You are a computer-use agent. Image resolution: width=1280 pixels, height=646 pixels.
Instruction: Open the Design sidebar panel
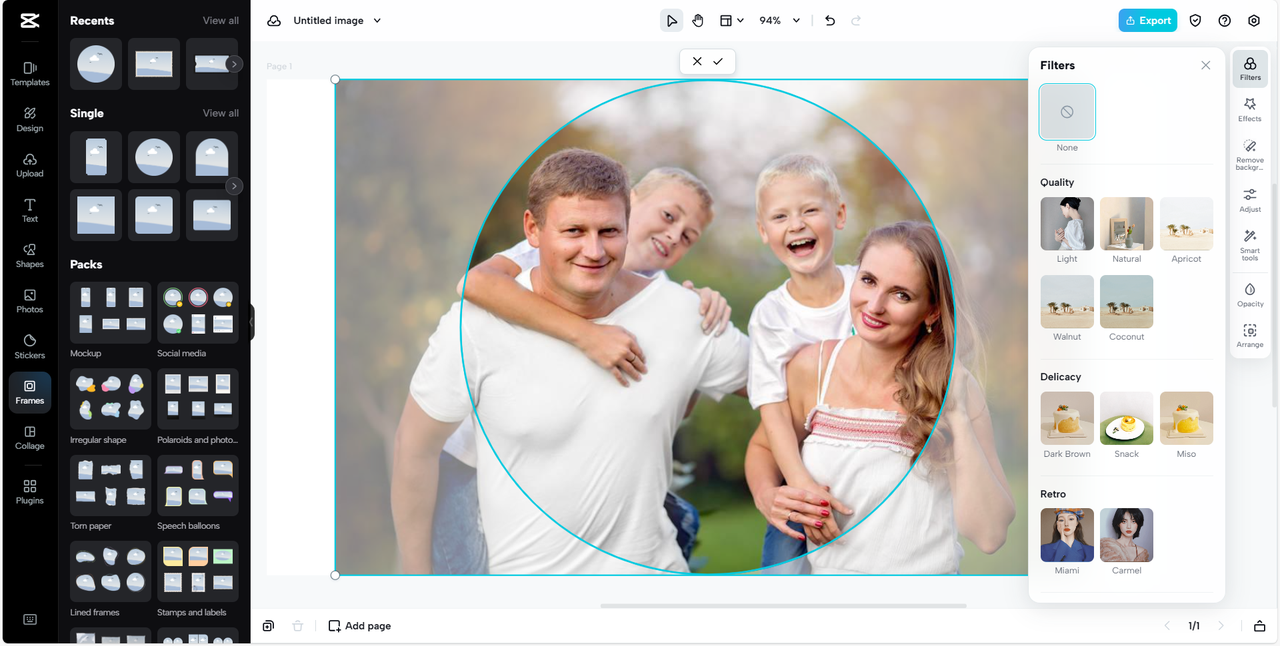point(30,120)
